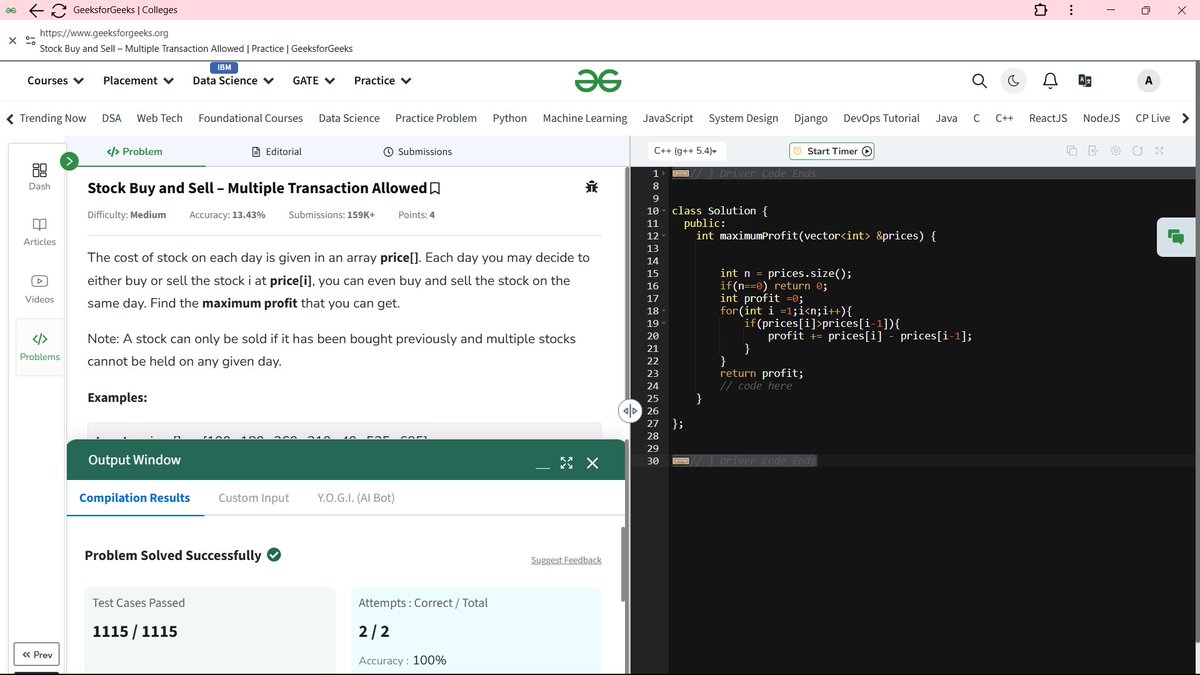Open the GATE dropdown
1200x675 pixels.
[313, 81]
